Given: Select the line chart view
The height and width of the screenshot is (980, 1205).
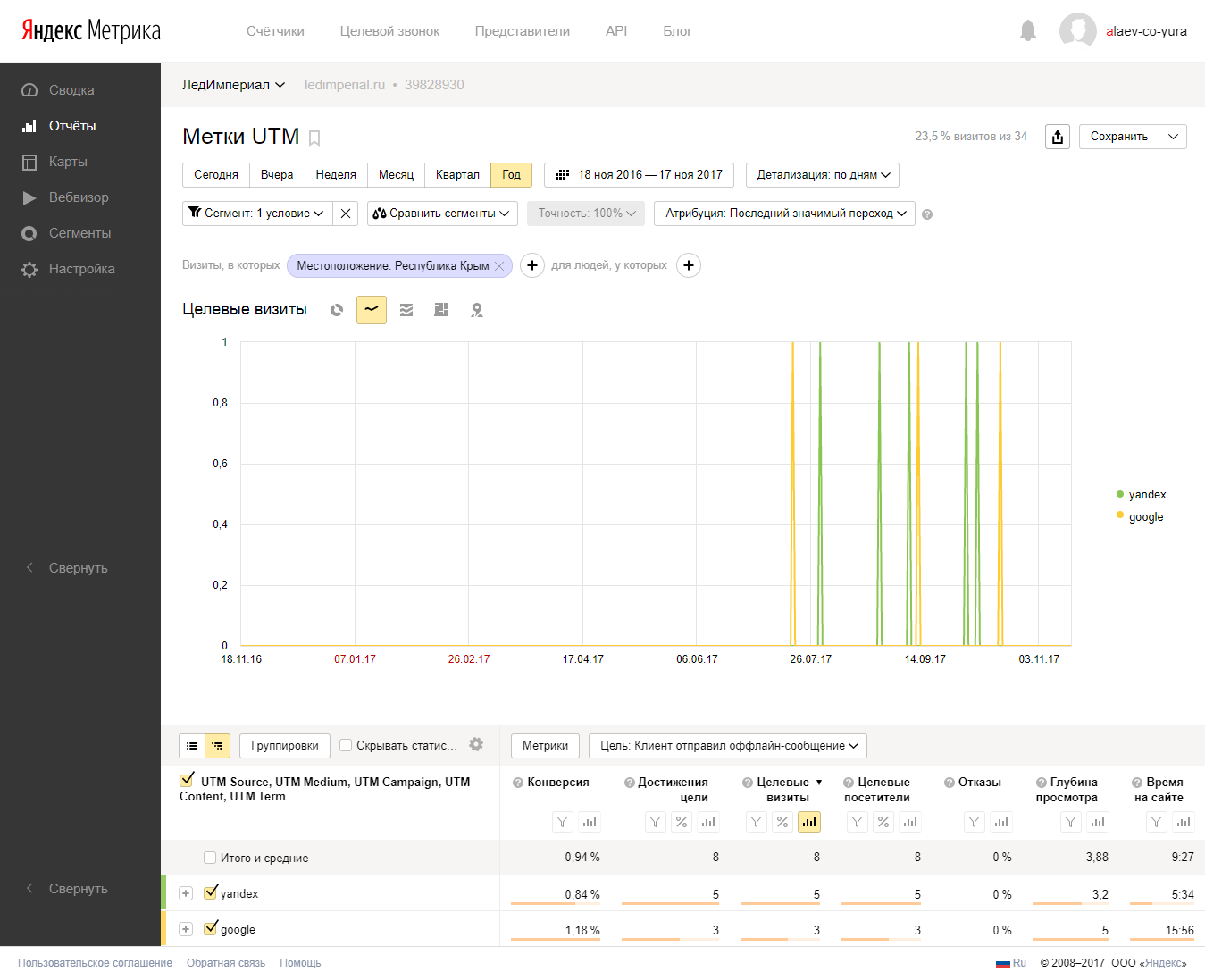Looking at the screenshot, I should pos(372,310).
